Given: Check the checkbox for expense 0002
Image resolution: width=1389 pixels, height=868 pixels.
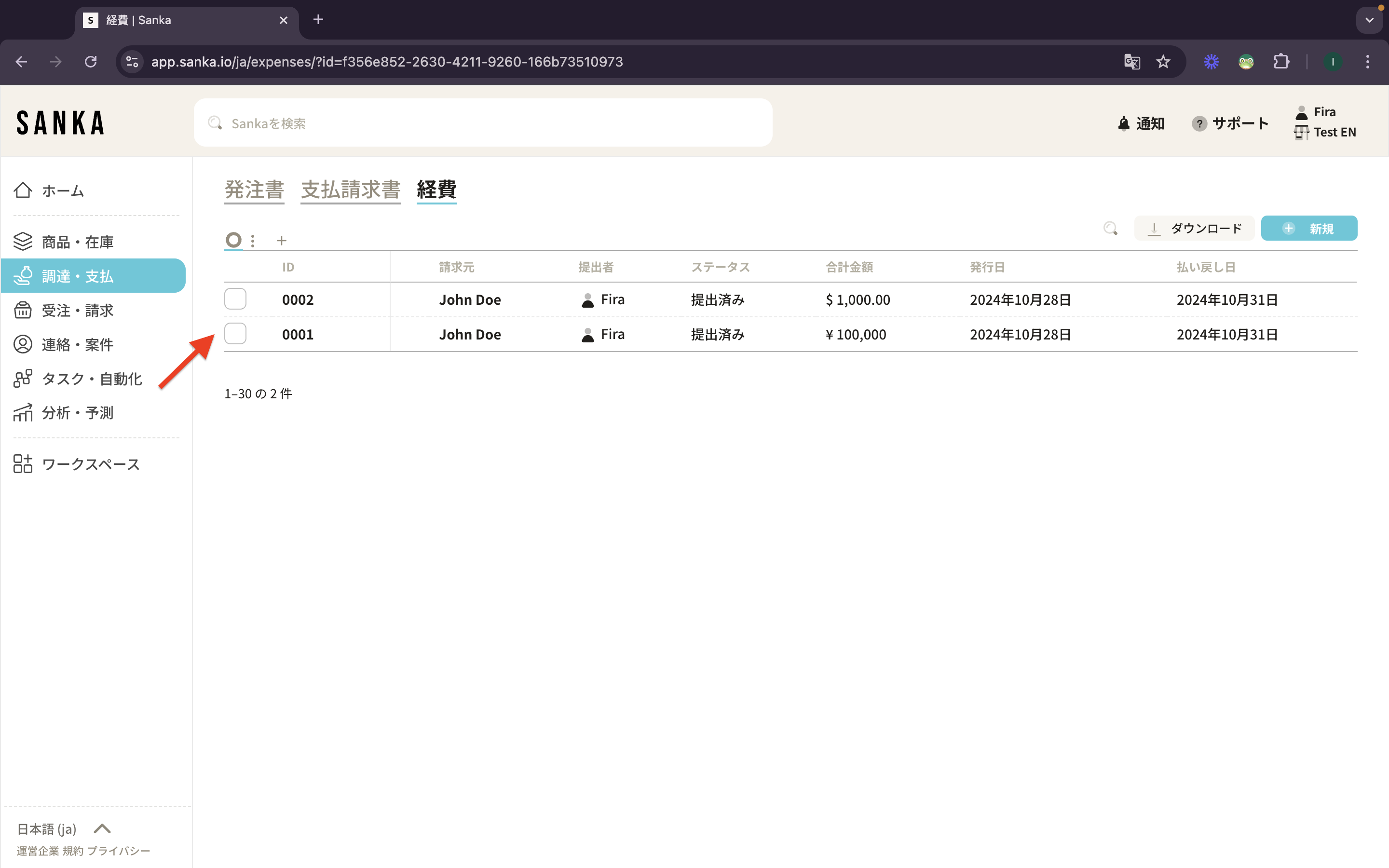Looking at the screenshot, I should 235,299.
